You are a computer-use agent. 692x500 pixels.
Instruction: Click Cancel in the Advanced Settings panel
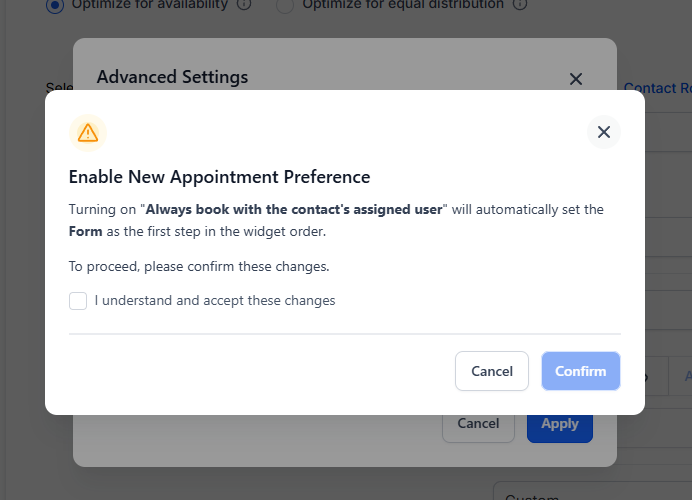pyautogui.click(x=477, y=424)
